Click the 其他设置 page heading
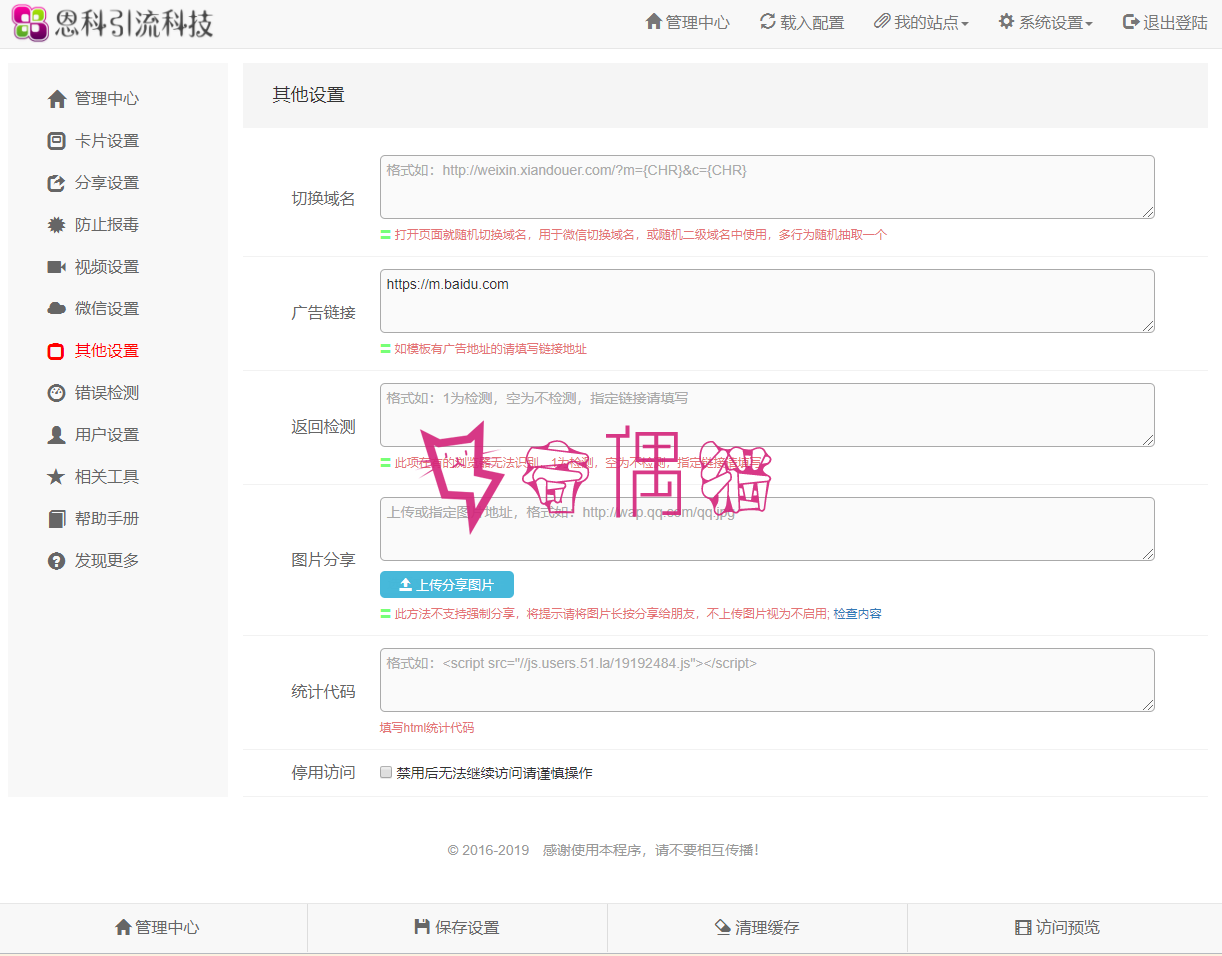This screenshot has height=956, width=1222. pos(309,95)
